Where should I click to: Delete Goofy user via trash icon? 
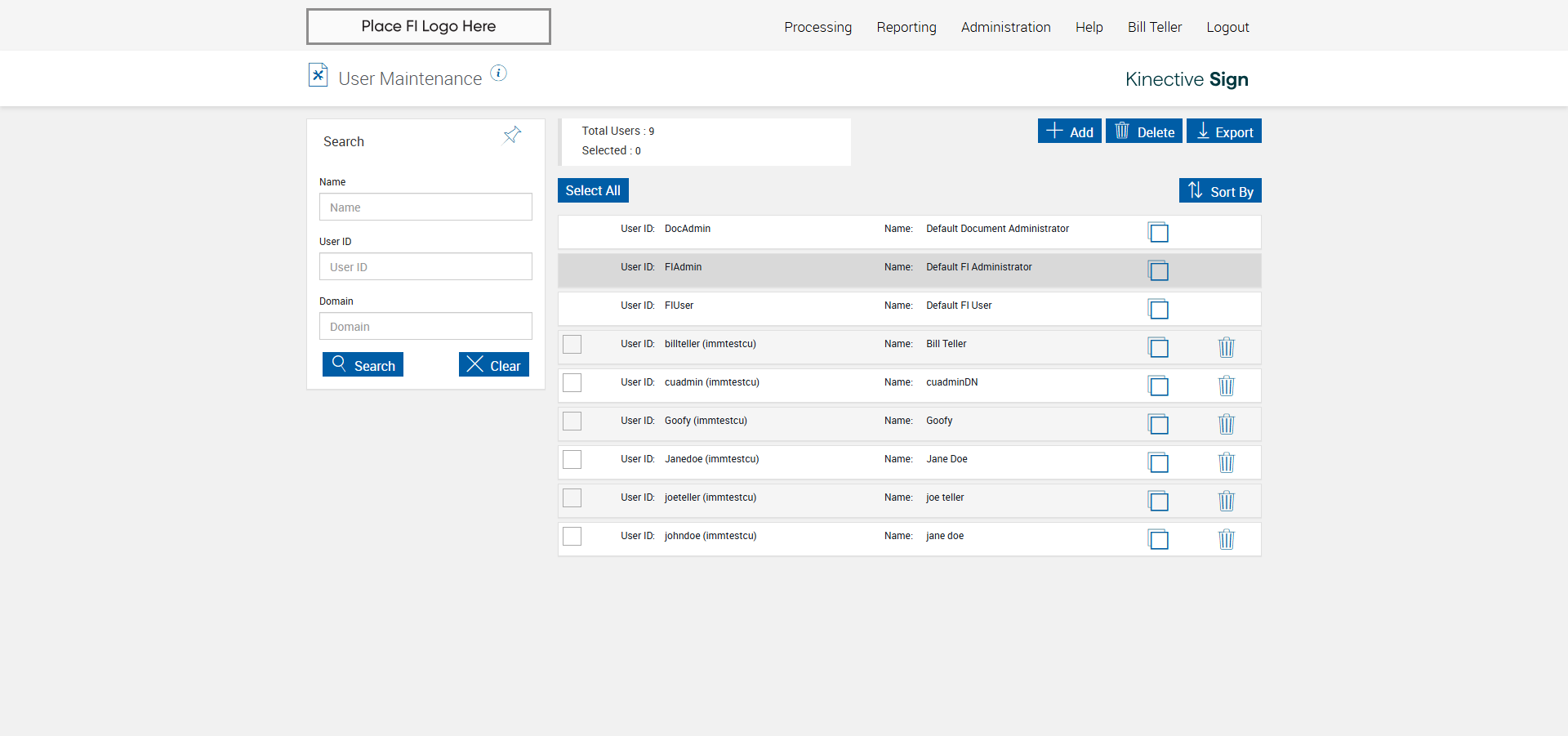click(x=1227, y=424)
